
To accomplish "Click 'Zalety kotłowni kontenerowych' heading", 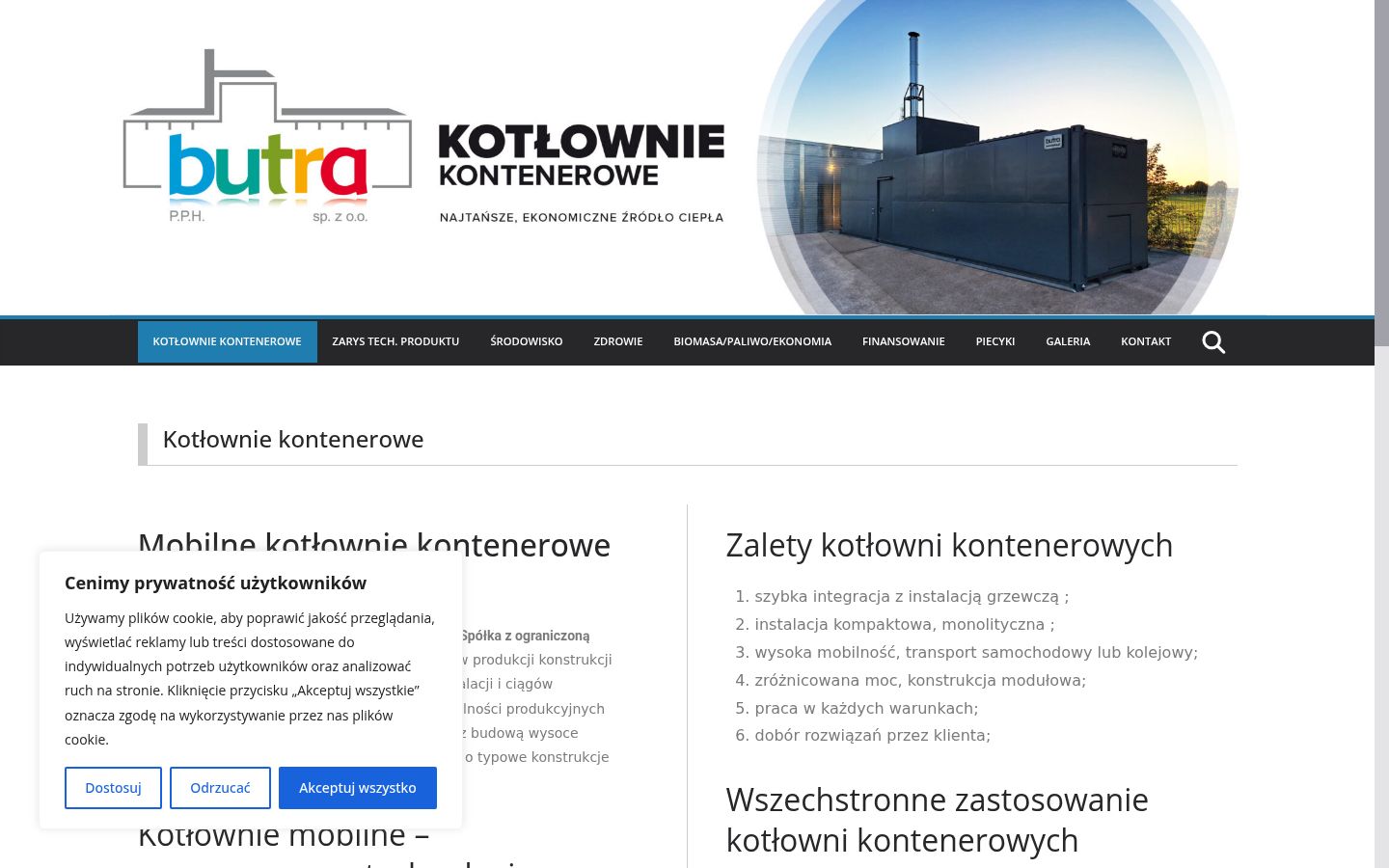I will tap(949, 546).
